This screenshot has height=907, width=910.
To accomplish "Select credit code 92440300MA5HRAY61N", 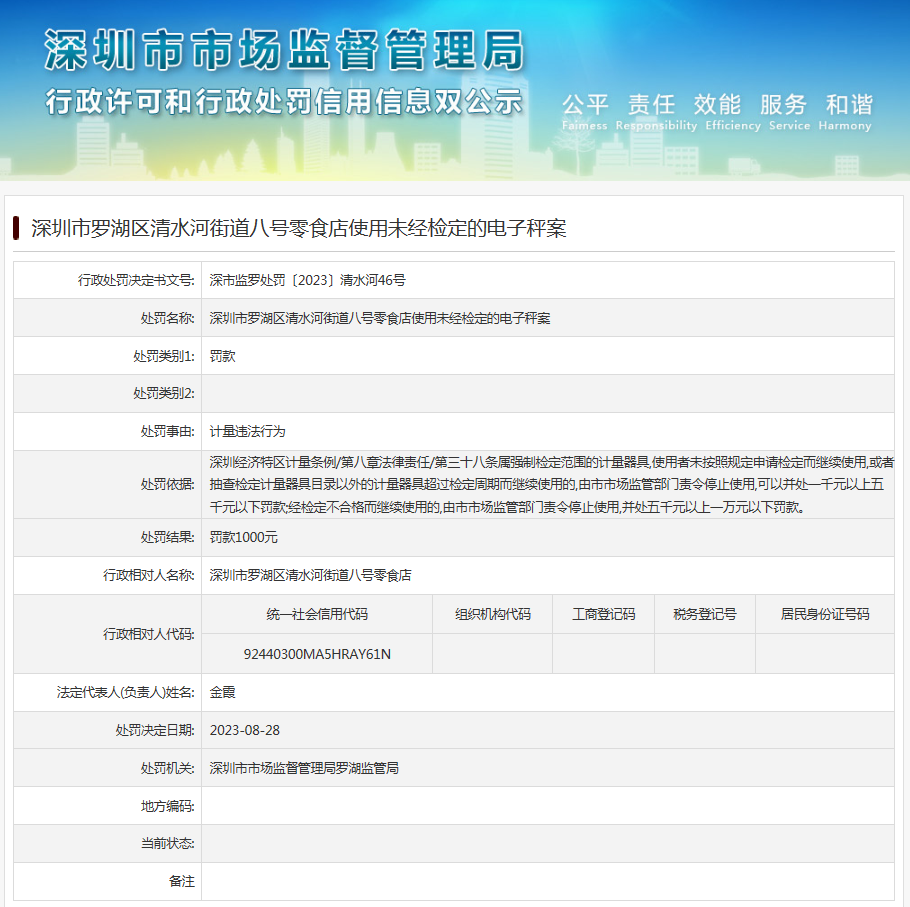I will coord(317,654).
